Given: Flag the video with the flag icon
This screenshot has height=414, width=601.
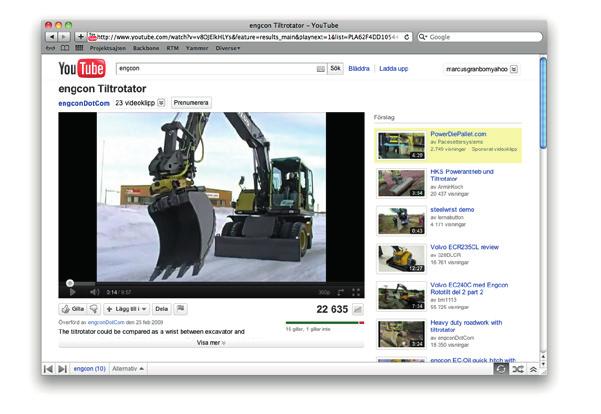Looking at the screenshot, I should pyautogui.click(x=180, y=309).
